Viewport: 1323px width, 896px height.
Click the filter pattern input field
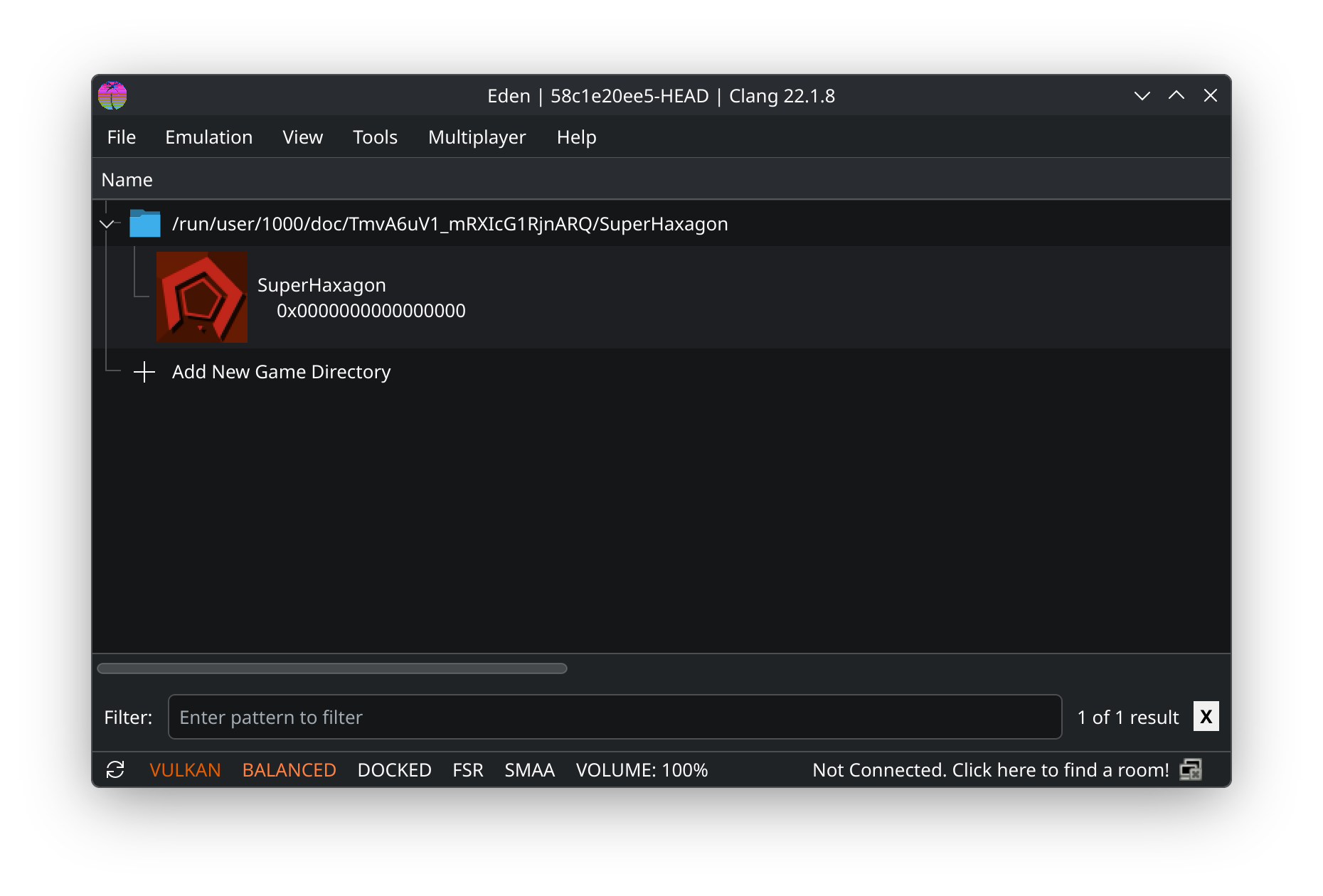[615, 717]
